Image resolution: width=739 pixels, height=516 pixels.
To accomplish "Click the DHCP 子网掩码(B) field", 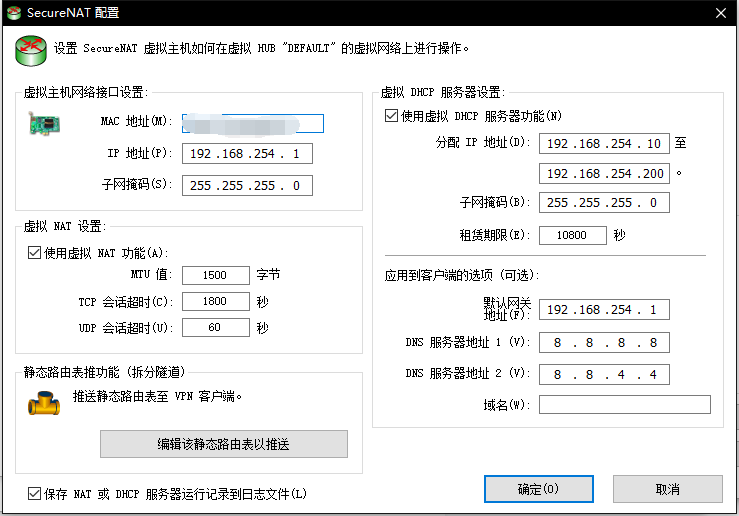I will [x=604, y=203].
